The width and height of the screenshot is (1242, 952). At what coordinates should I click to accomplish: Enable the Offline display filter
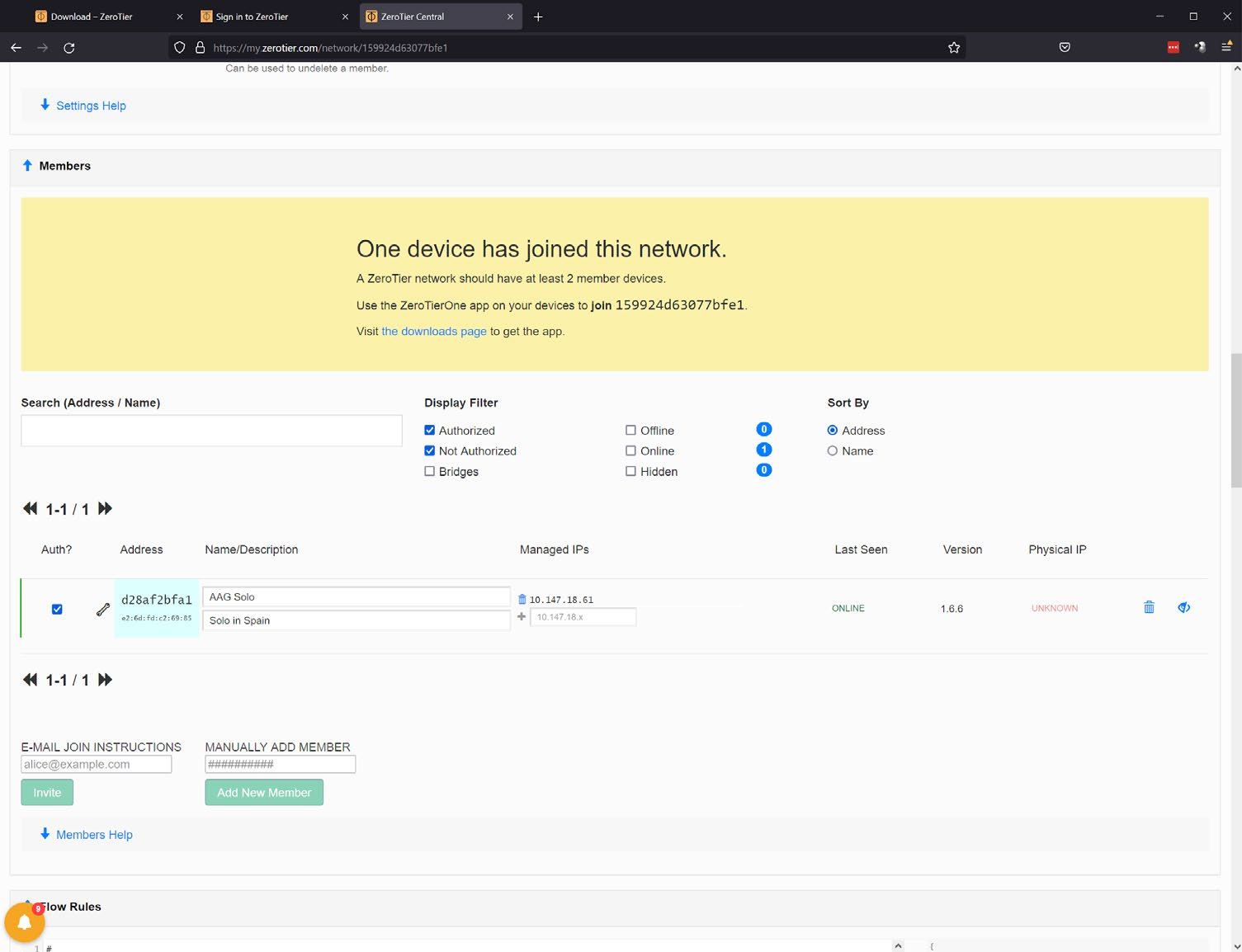630,430
